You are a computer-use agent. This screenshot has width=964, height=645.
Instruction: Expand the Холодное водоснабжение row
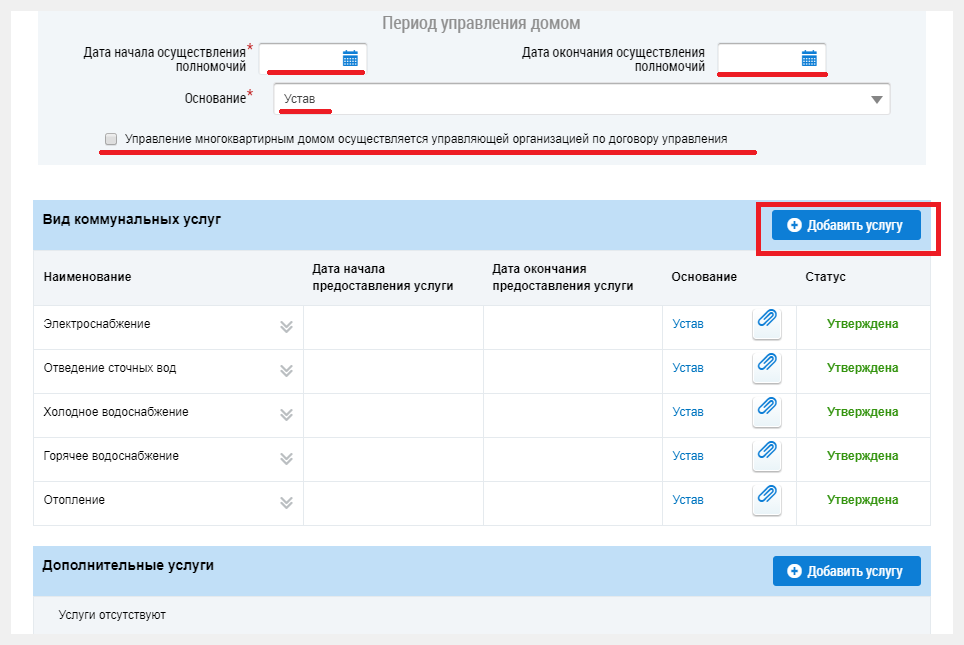pyautogui.click(x=286, y=414)
